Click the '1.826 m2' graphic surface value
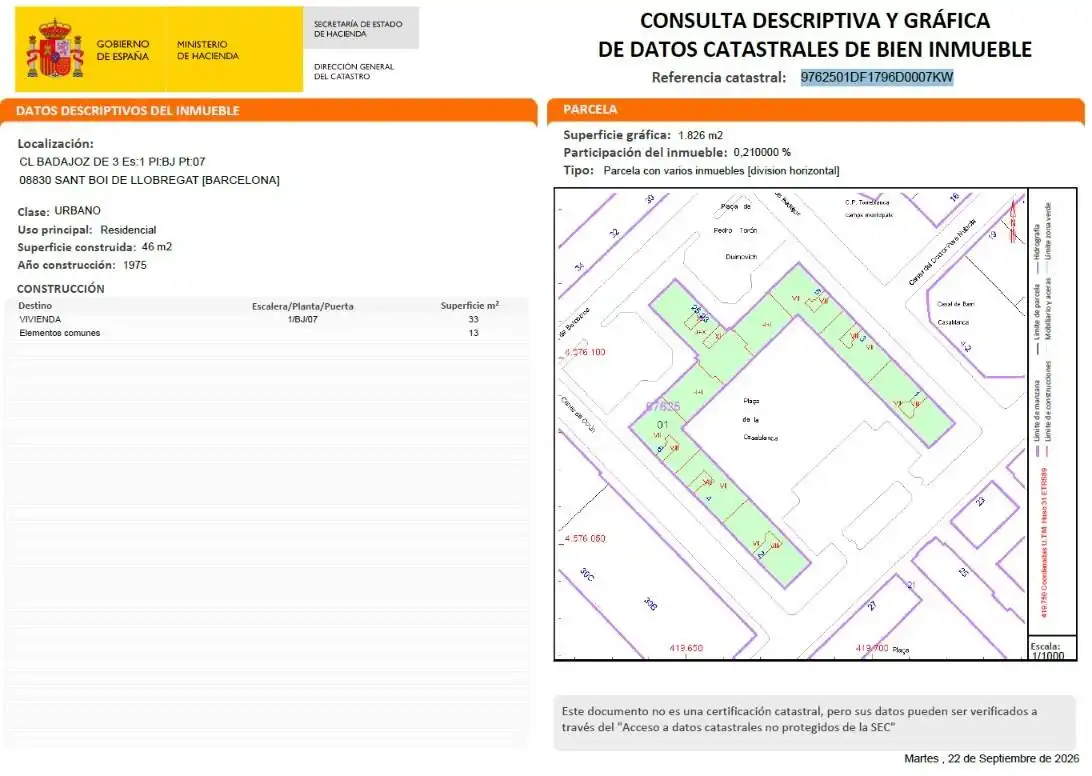Image resolution: width=1092 pixels, height=776 pixels. tap(701, 135)
